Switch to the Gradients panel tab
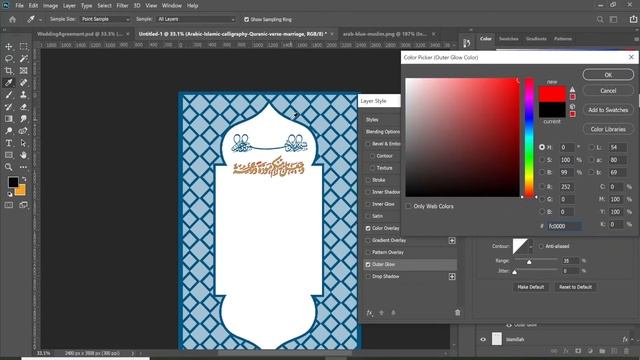Screen dimensions: 640x360 pos(536,39)
